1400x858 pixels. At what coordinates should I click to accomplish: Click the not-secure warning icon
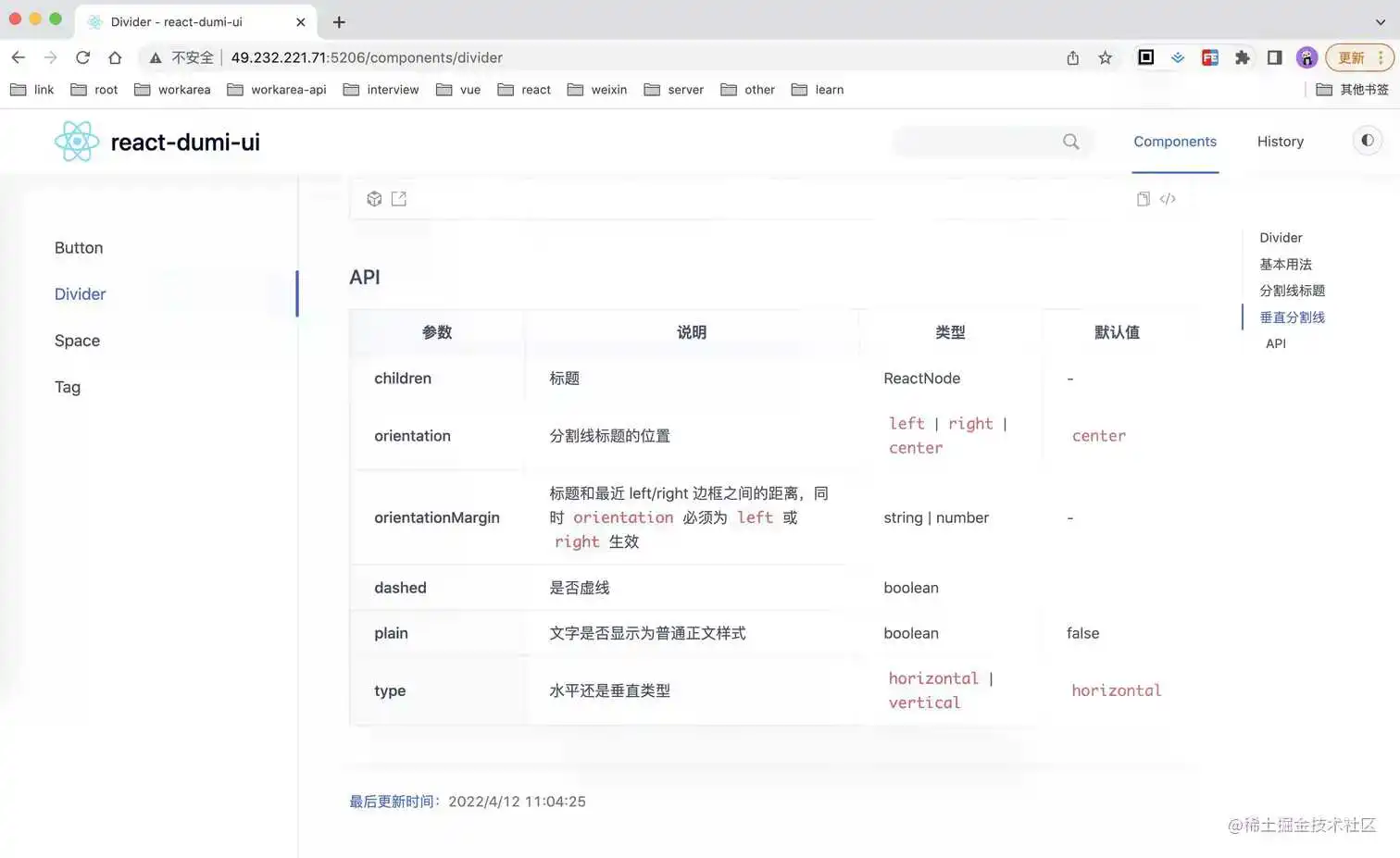click(156, 57)
